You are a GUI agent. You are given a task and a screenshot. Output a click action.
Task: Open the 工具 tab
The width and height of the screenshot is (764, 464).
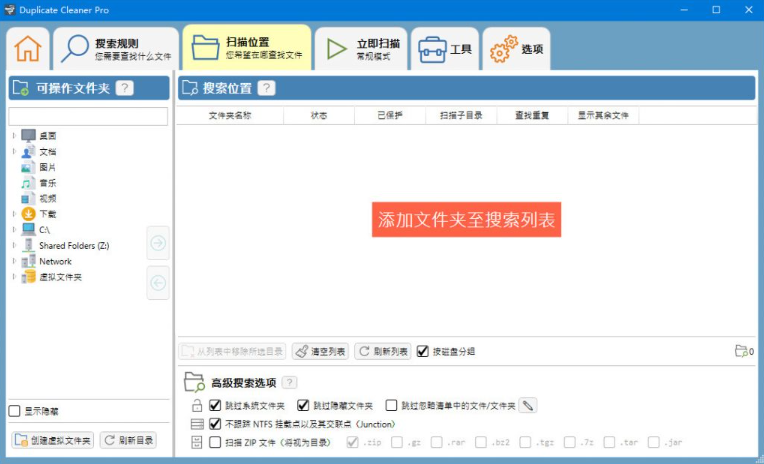coord(445,49)
